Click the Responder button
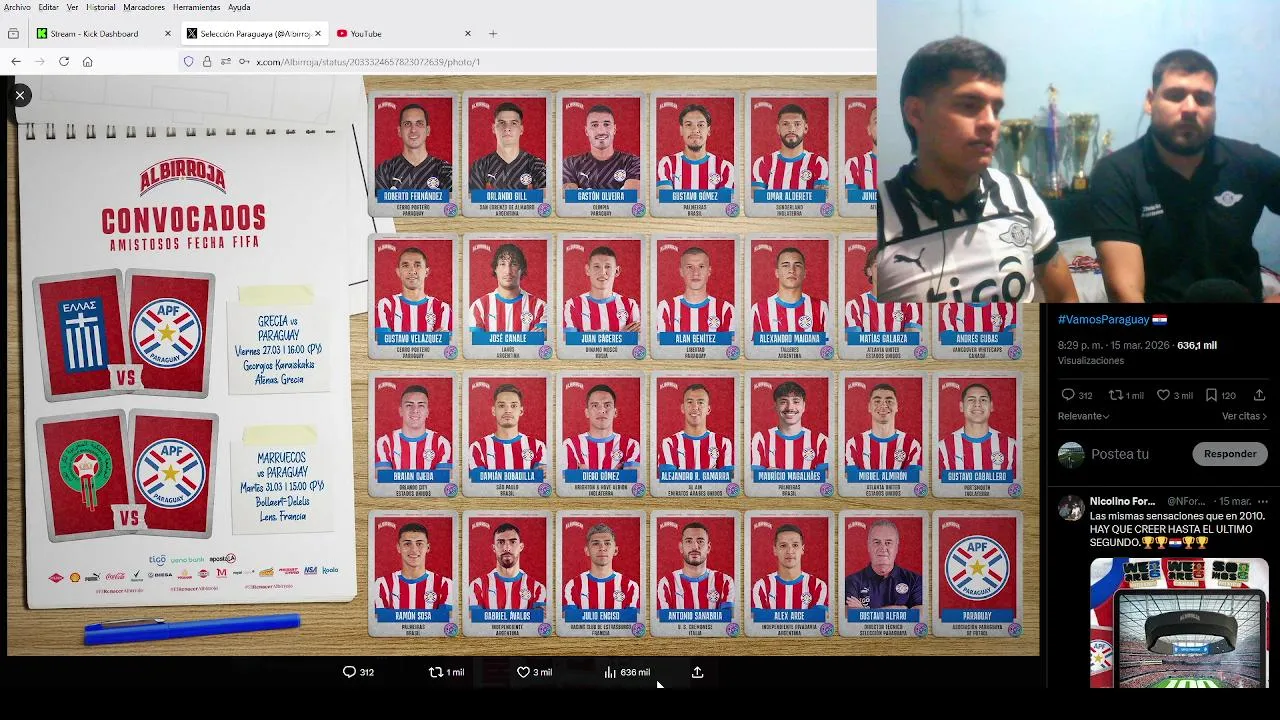Screen dimensions: 1280x720 point(1230,454)
